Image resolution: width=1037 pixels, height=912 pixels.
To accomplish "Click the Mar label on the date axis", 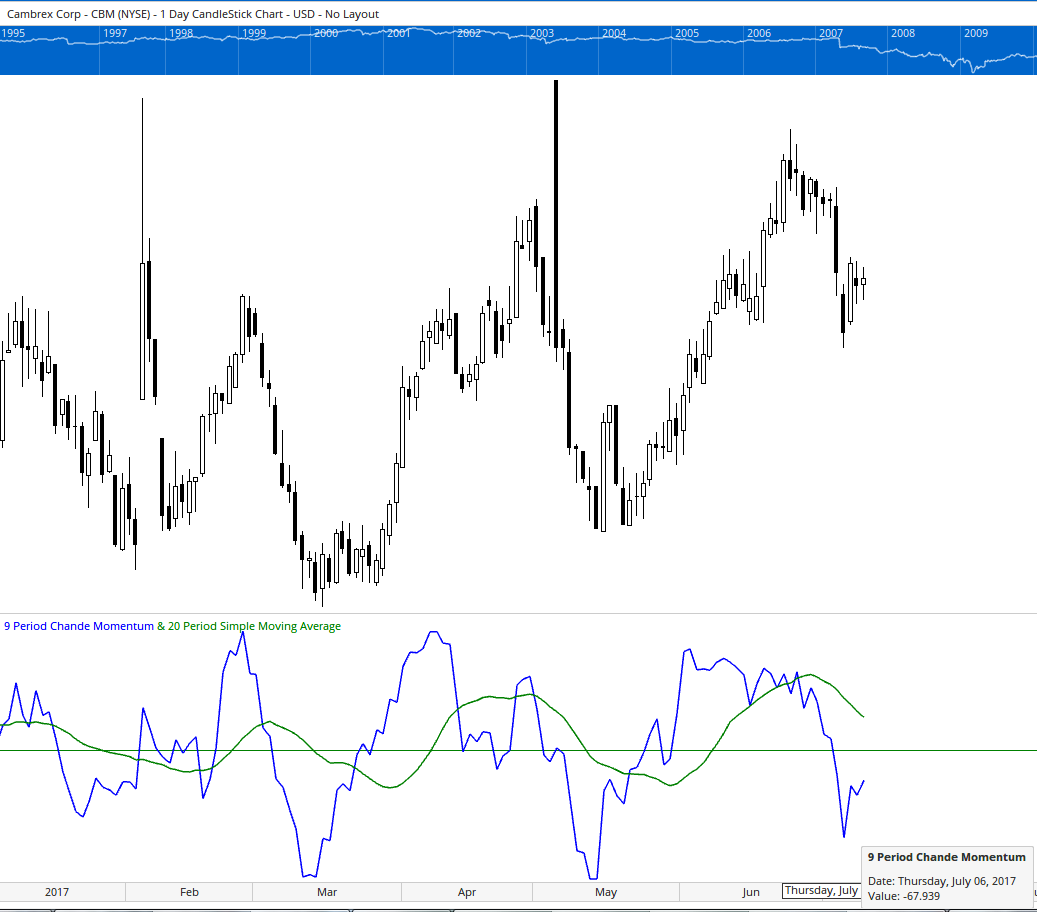I will pyautogui.click(x=327, y=892).
